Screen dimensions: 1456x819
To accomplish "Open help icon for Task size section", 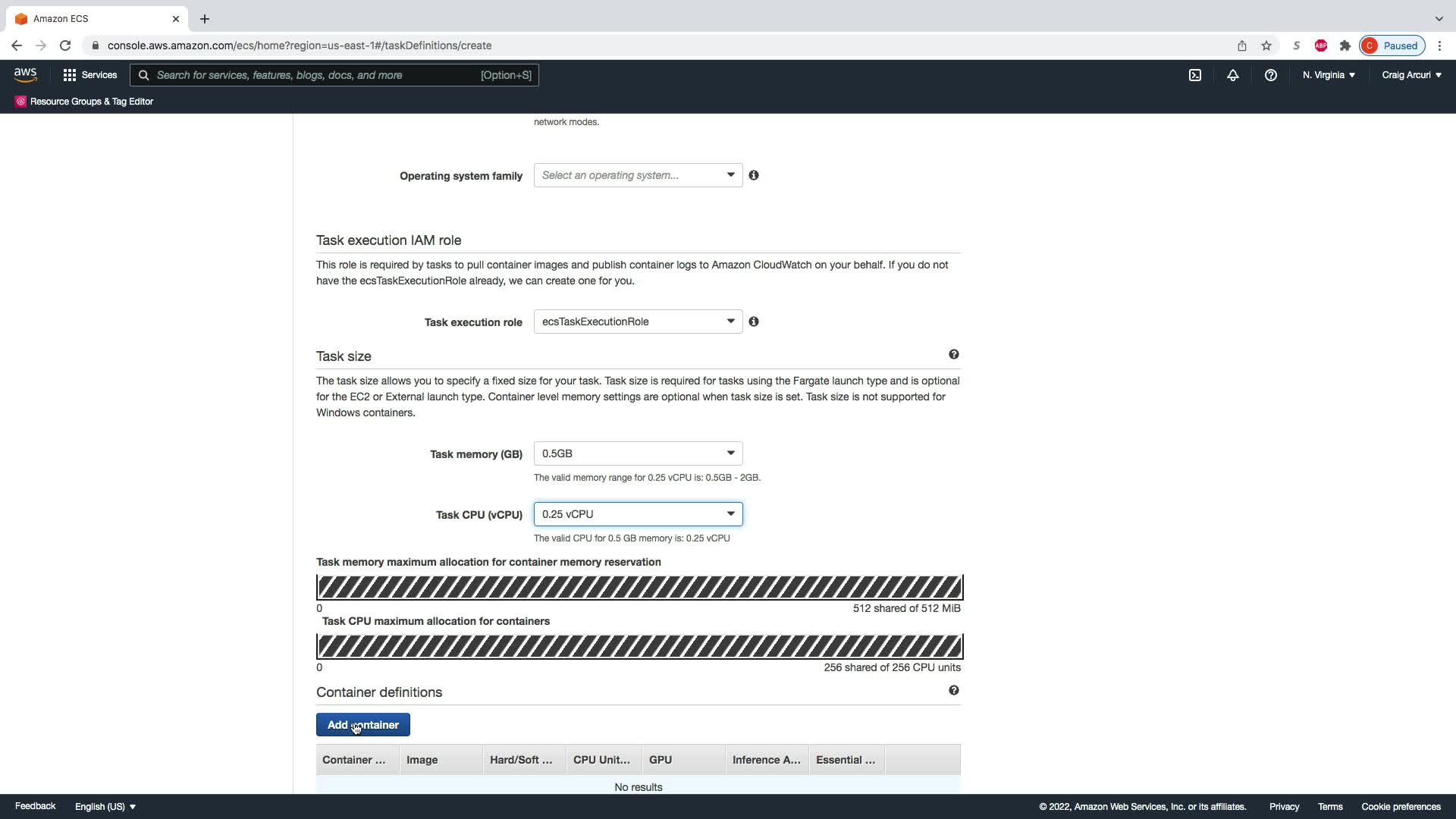I will [x=954, y=354].
